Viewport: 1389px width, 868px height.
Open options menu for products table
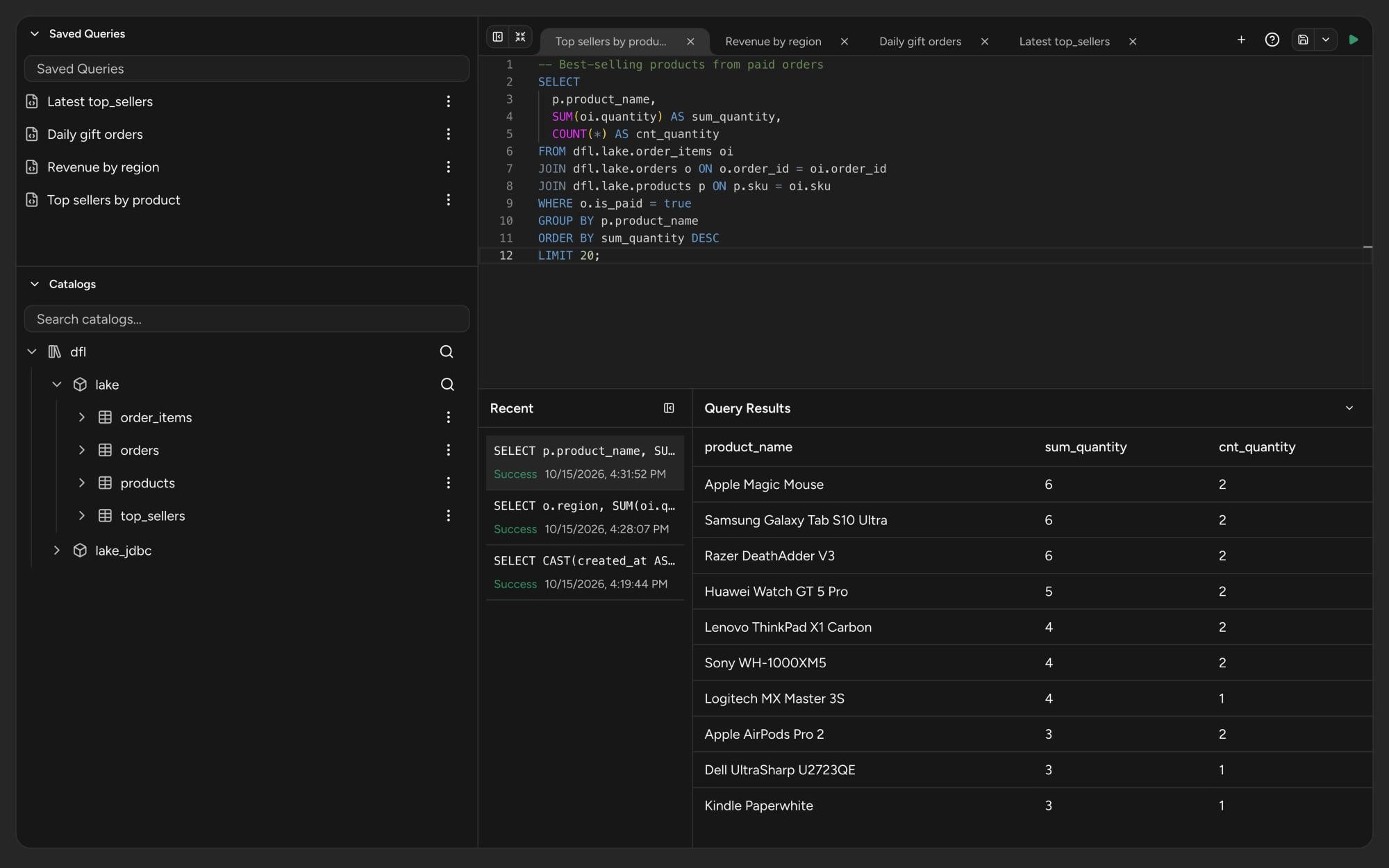pos(448,483)
